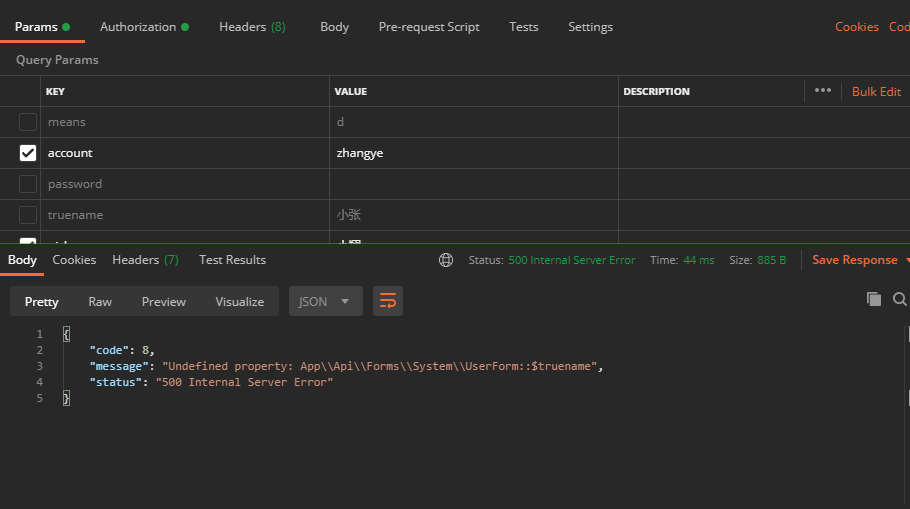The image size is (910, 509).
Task: Open the request Headers (8) tab
Action: (252, 27)
